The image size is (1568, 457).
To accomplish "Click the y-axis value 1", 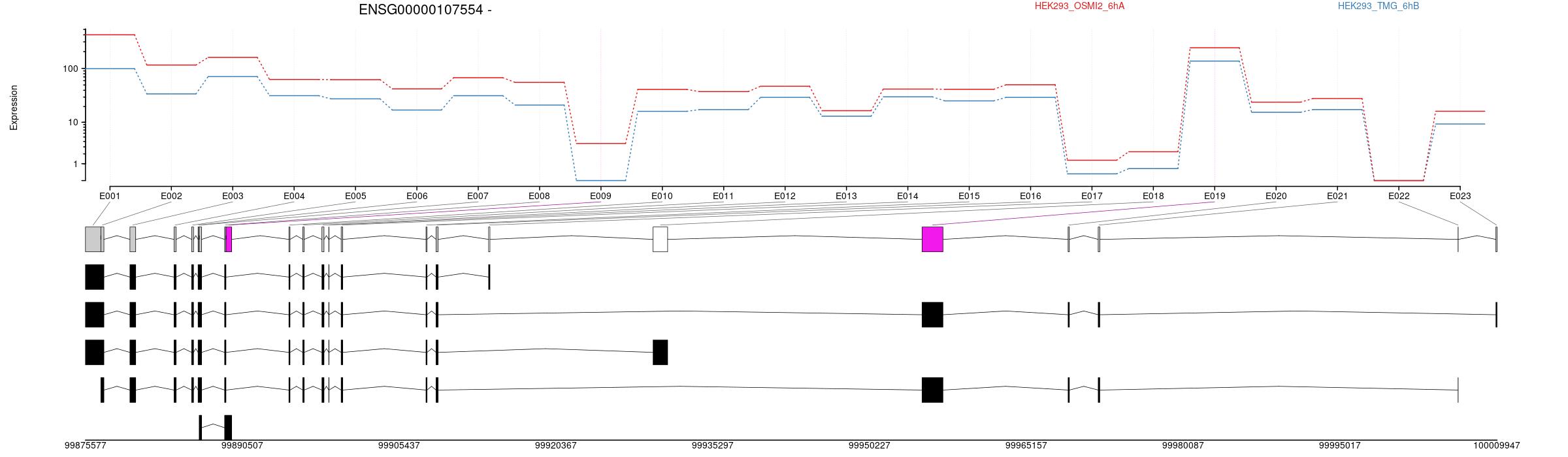I will 75,164.
